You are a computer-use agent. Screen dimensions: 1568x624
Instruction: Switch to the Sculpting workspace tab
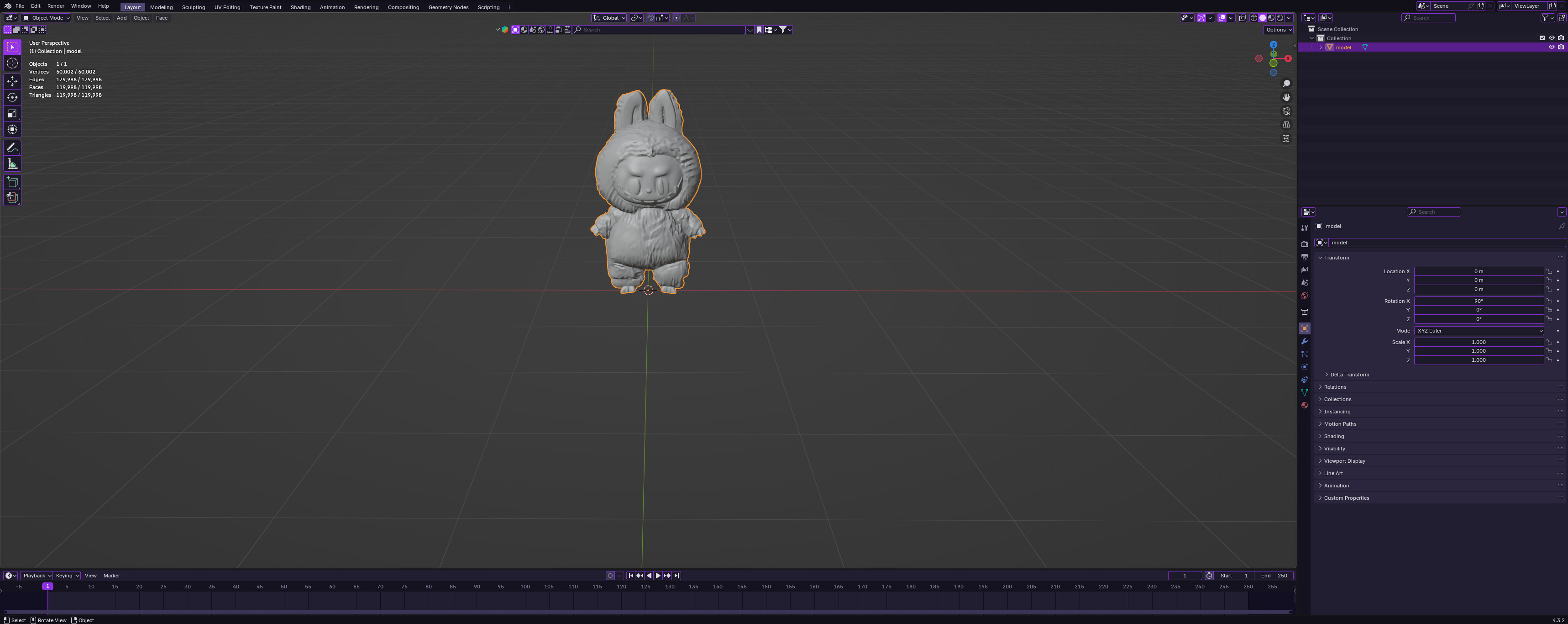[193, 7]
